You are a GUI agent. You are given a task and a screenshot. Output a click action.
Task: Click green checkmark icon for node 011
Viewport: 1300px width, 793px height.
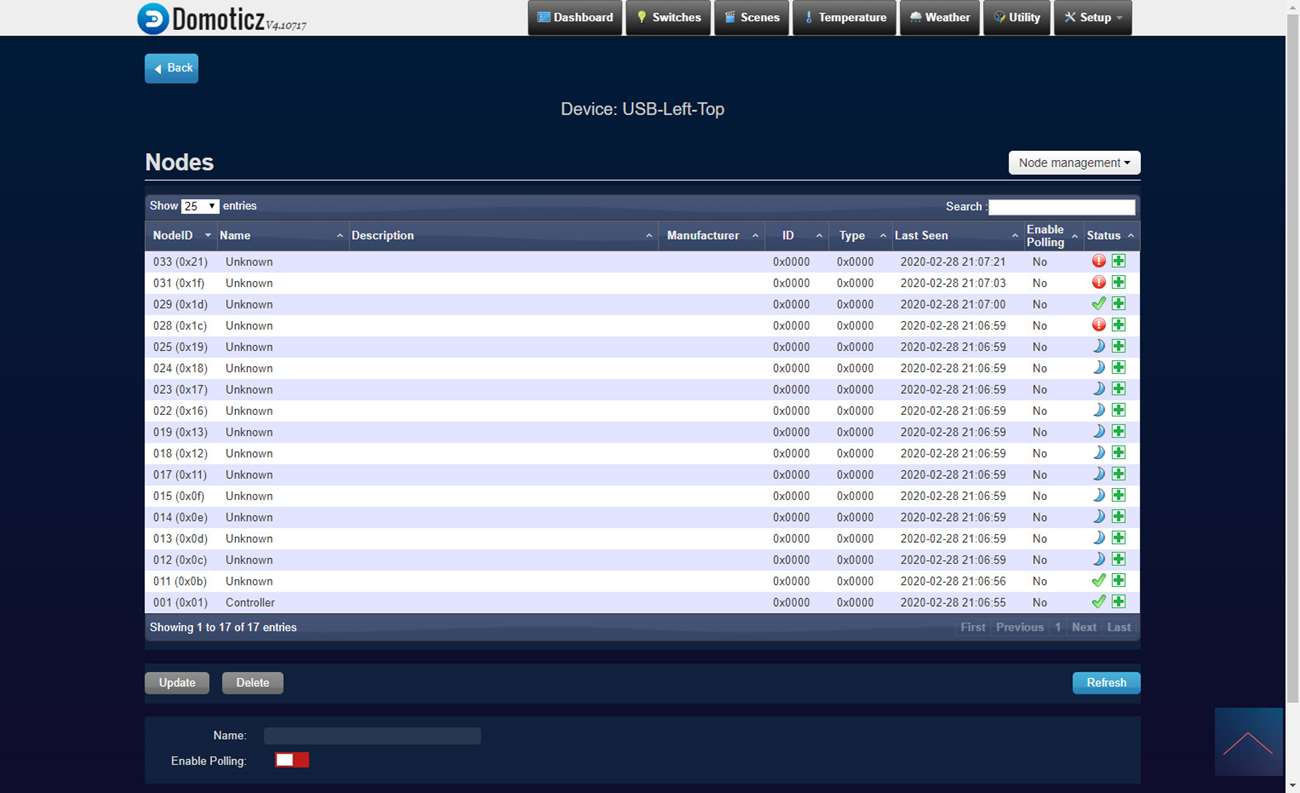(x=1099, y=581)
